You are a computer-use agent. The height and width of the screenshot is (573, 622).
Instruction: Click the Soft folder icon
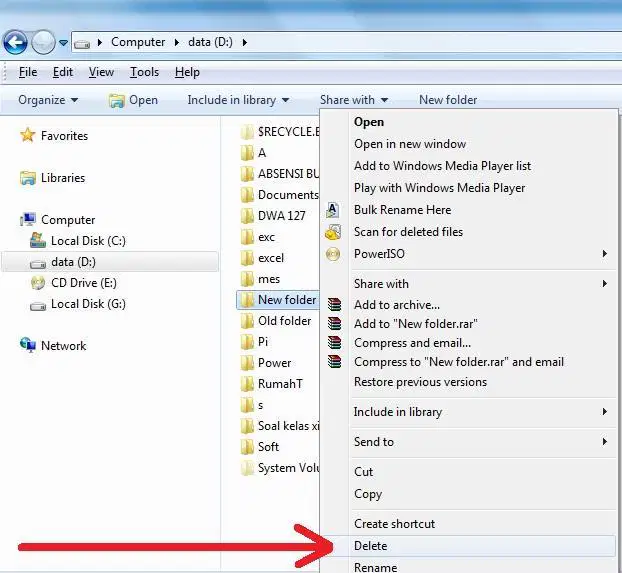tap(247, 447)
